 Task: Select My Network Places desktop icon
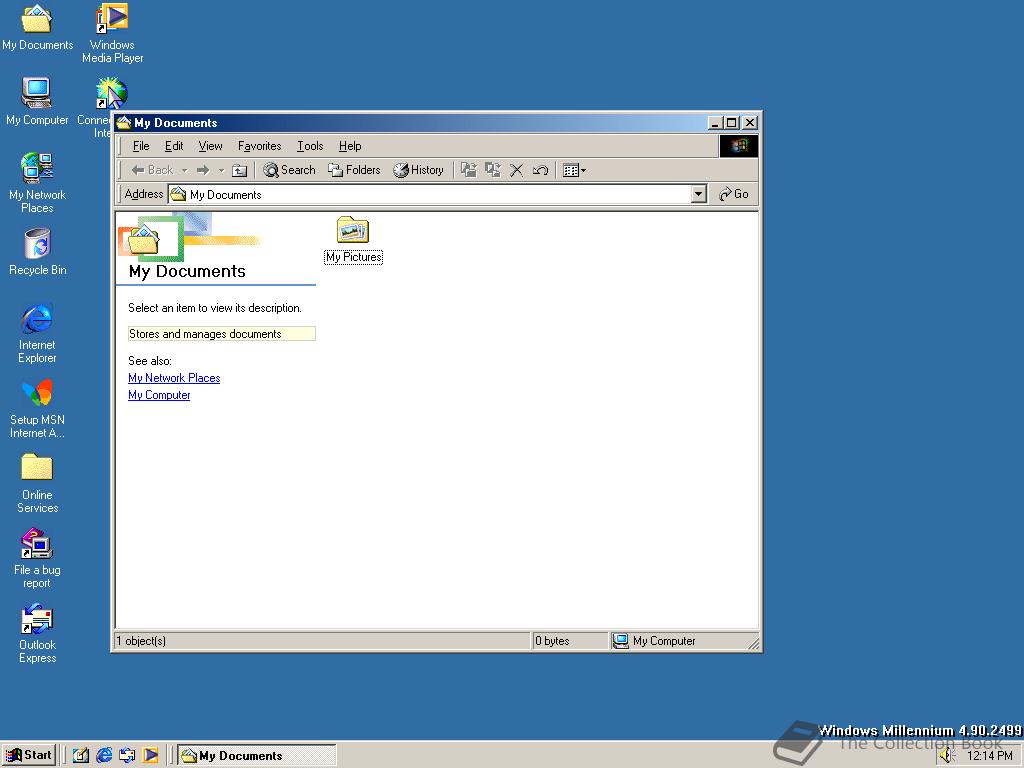click(37, 183)
